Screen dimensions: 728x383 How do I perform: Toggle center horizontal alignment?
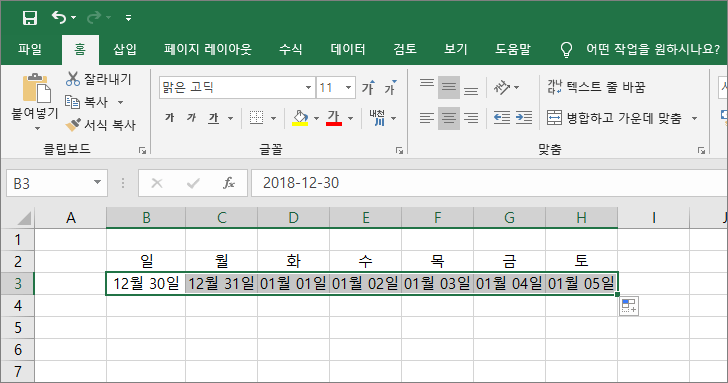(x=448, y=118)
